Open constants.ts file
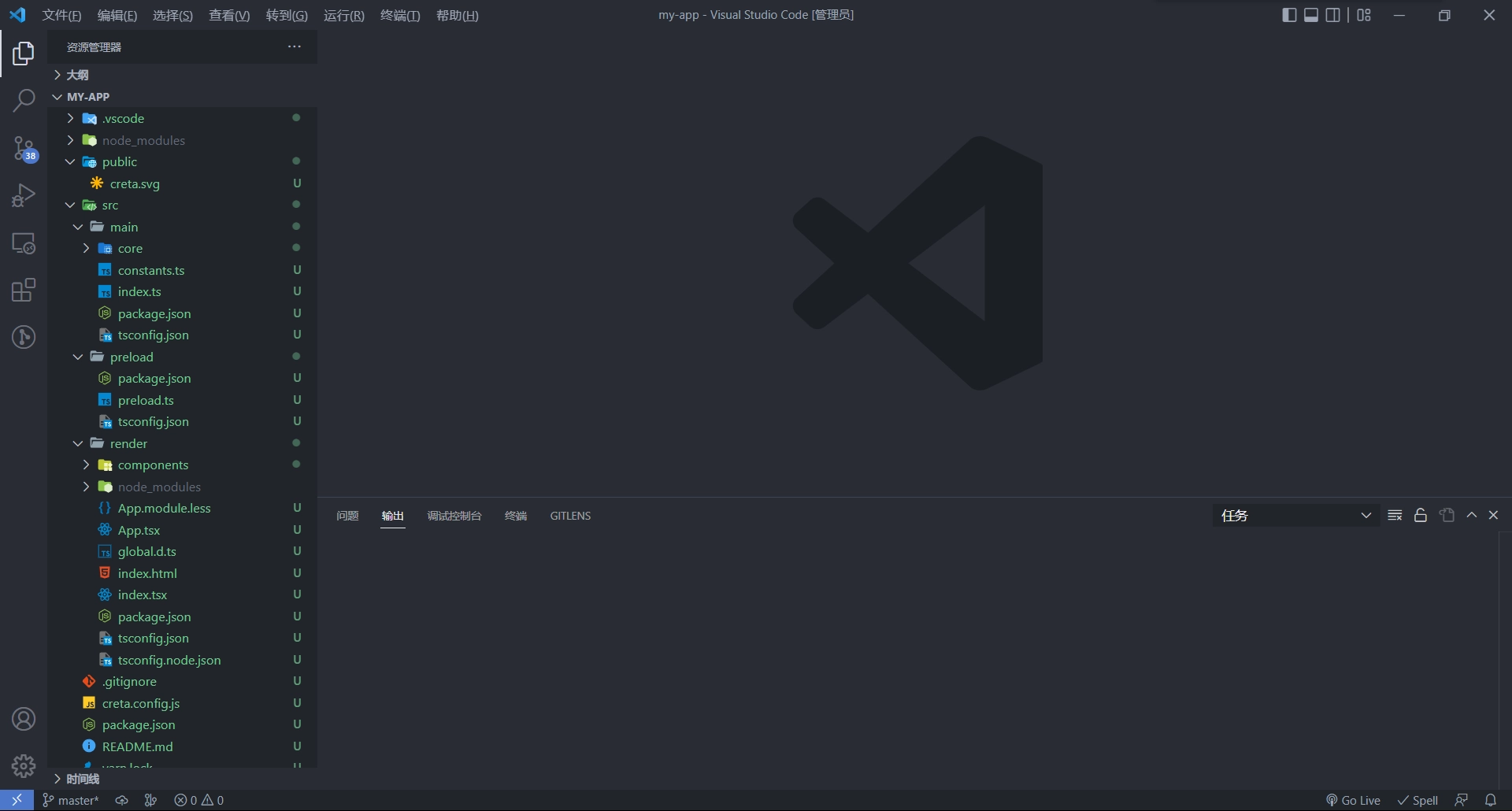This screenshot has height=811, width=1512. pyautogui.click(x=183, y=270)
